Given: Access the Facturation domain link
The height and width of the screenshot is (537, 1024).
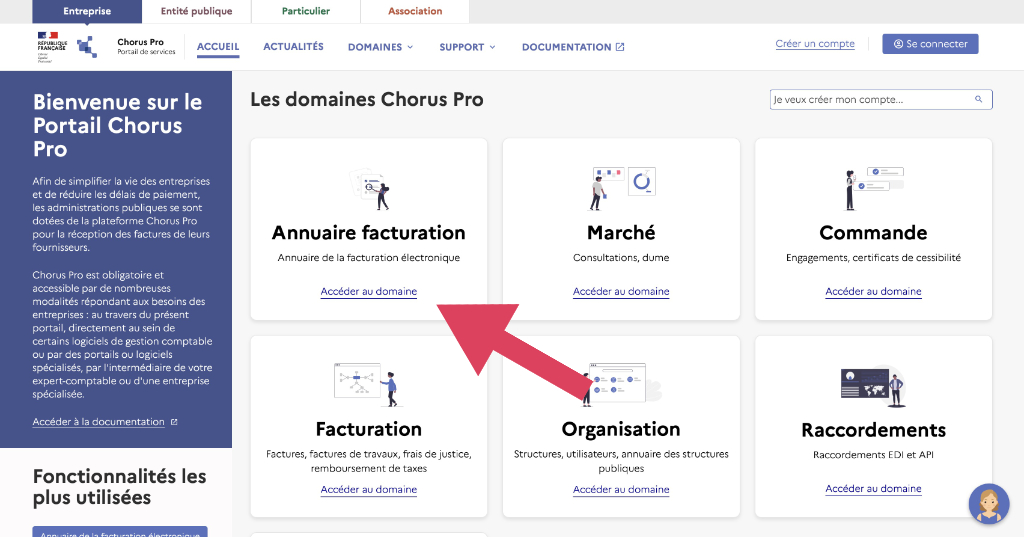Looking at the screenshot, I should 368,489.
